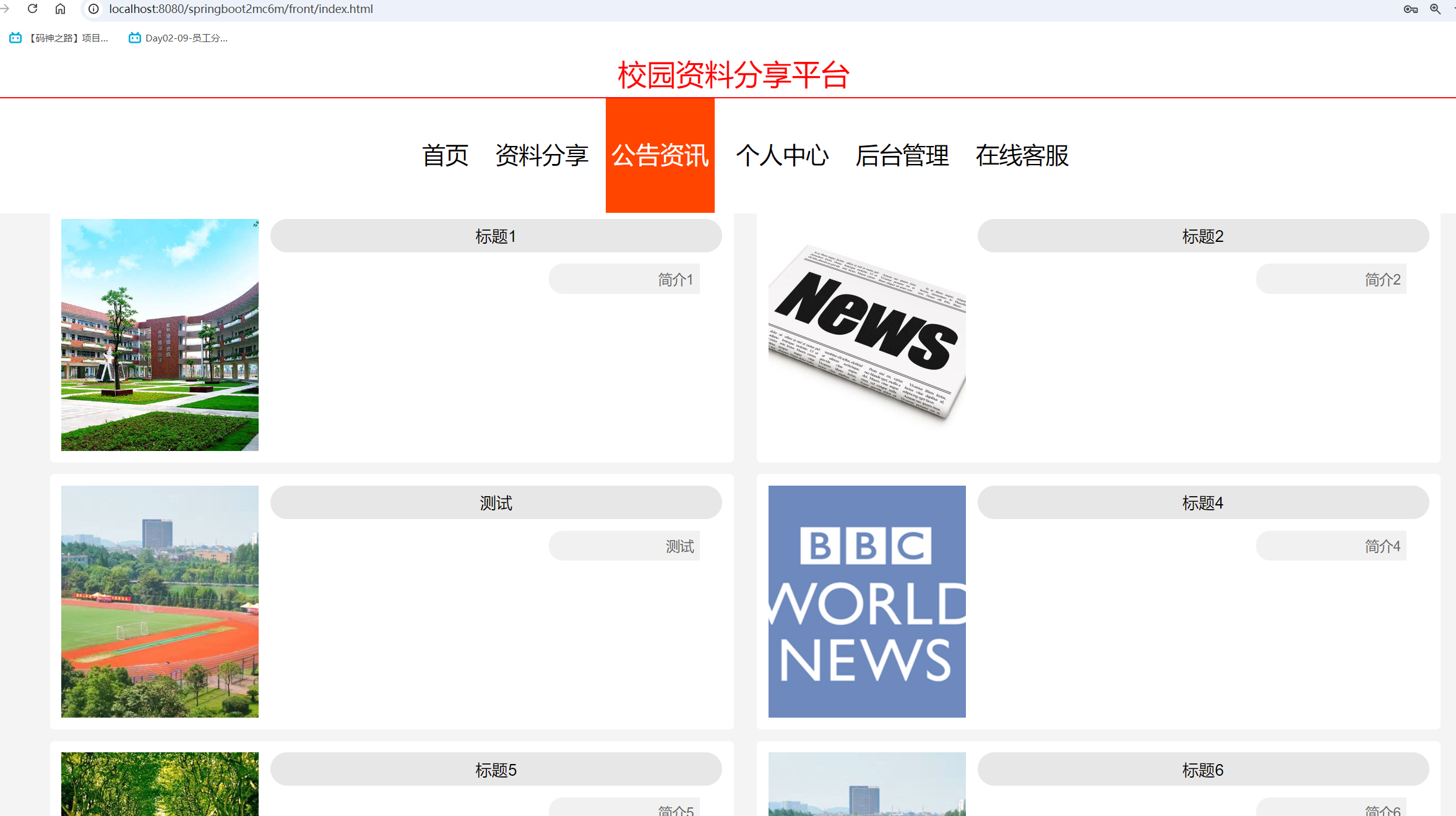
Task: Click the page zoom magnifier icon
Action: (1436, 9)
